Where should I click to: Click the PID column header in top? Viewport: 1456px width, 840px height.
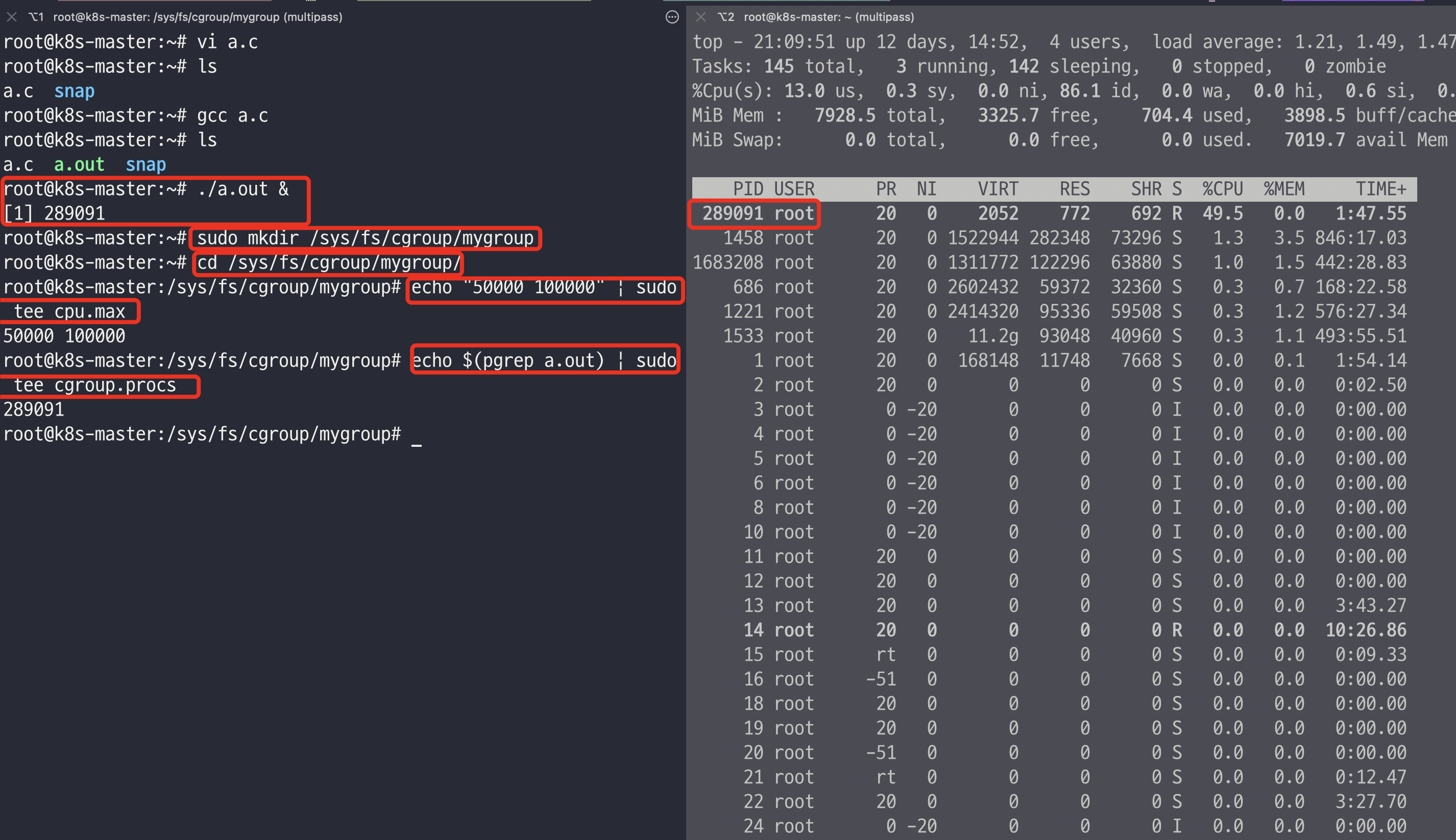747,189
